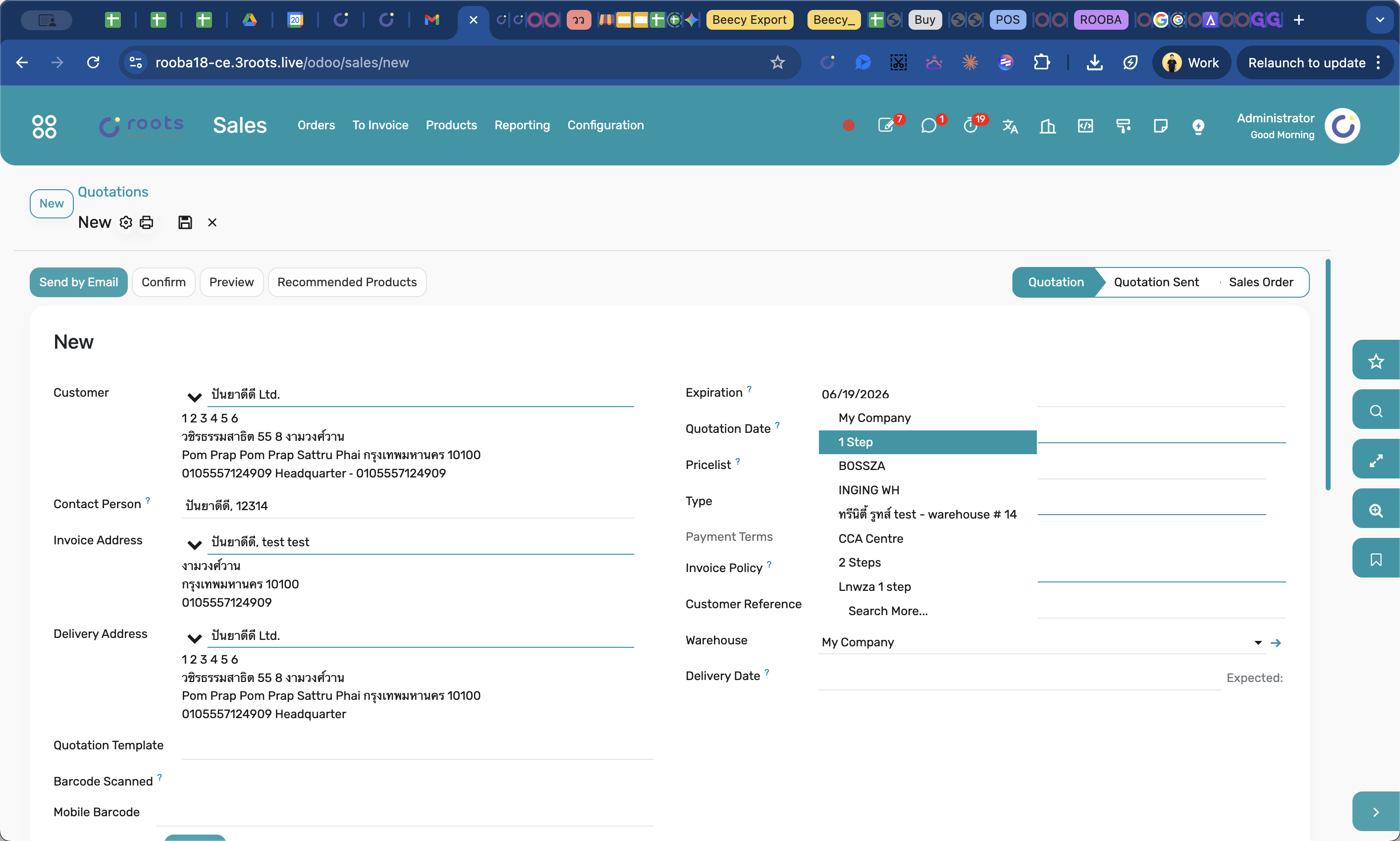The image size is (1400, 841).
Task: Open the chat messages icon with badge 1
Action: (929, 125)
